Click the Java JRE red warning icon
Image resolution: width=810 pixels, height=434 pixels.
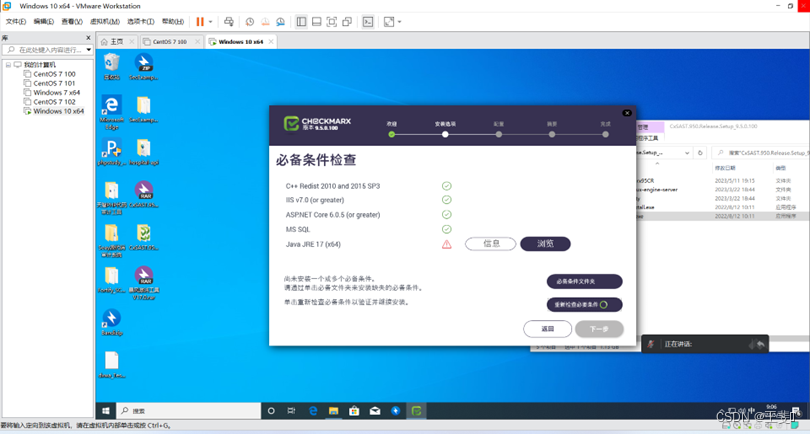tap(446, 244)
